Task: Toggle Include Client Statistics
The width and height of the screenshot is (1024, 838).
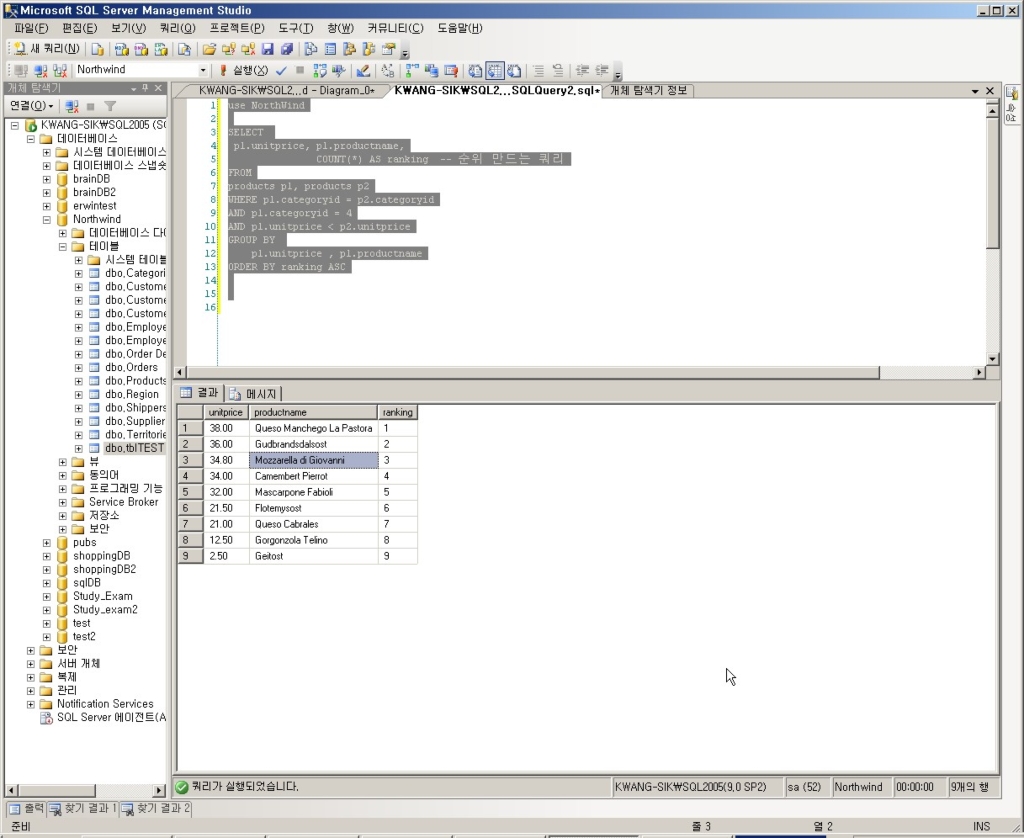Action: pyautogui.click(x=432, y=70)
